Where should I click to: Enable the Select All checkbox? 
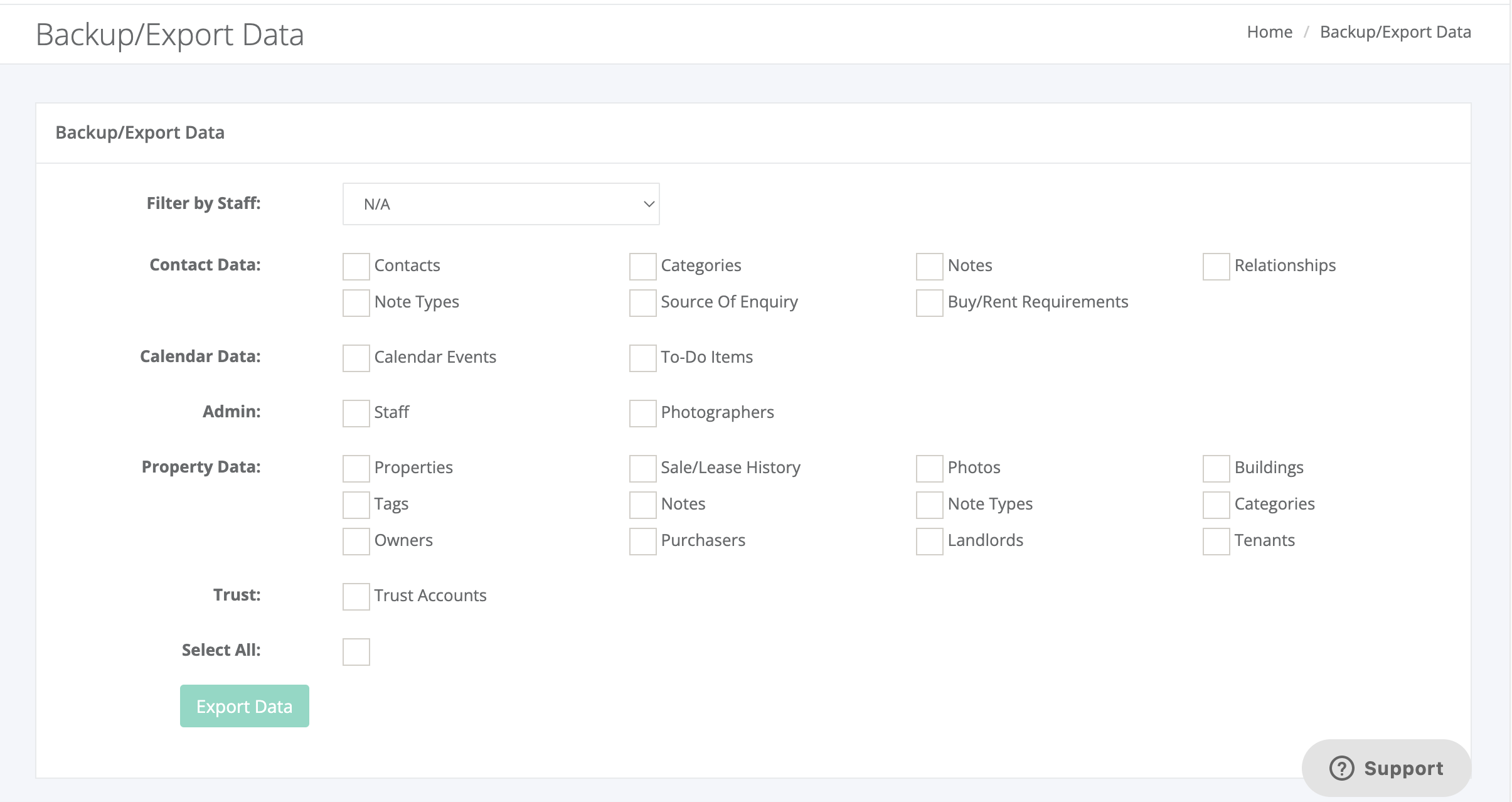click(x=356, y=651)
